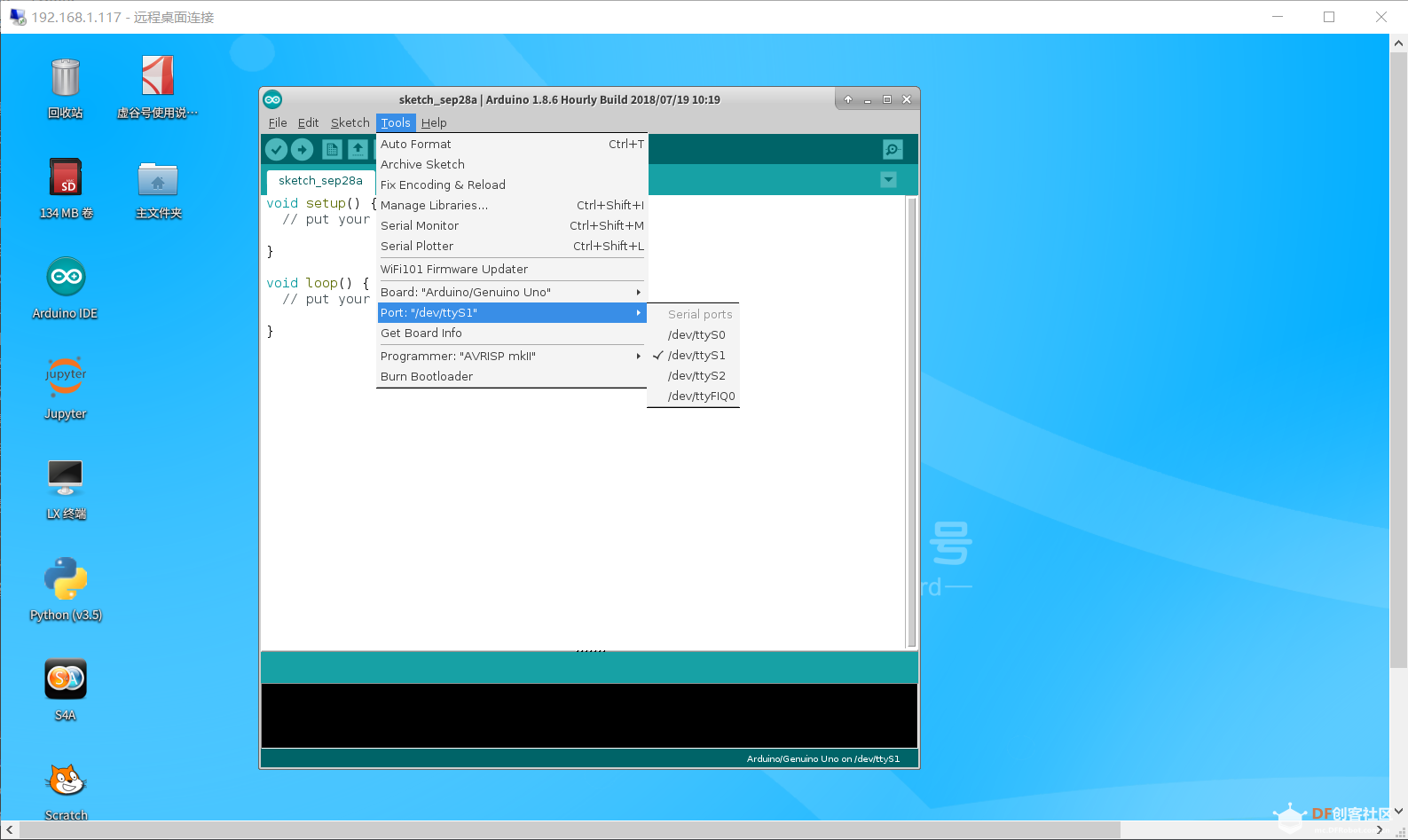Image resolution: width=1408 pixels, height=840 pixels.
Task: Choose /dev/ttyFIQ0 serial port option
Action: coord(701,396)
